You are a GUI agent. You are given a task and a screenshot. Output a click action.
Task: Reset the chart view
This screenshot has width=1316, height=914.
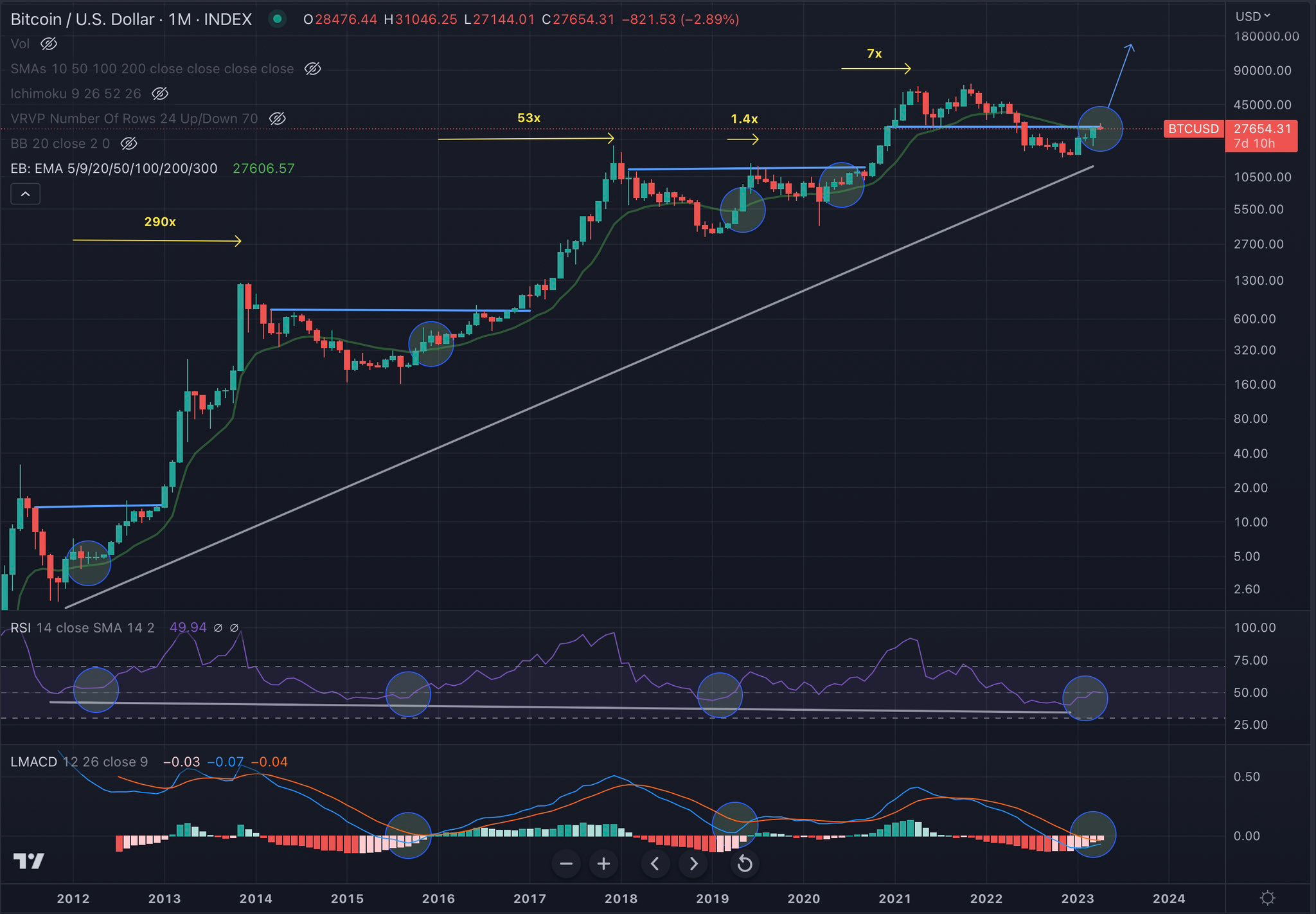(745, 863)
